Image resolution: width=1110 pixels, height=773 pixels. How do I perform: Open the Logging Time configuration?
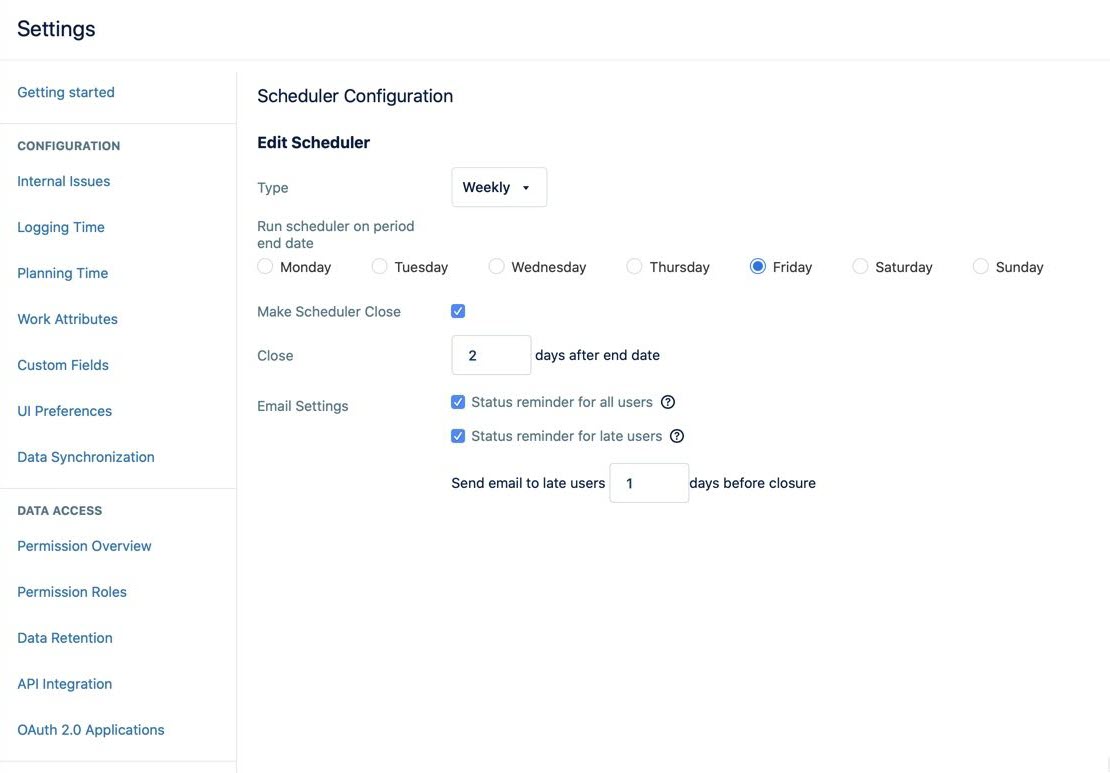pos(60,226)
